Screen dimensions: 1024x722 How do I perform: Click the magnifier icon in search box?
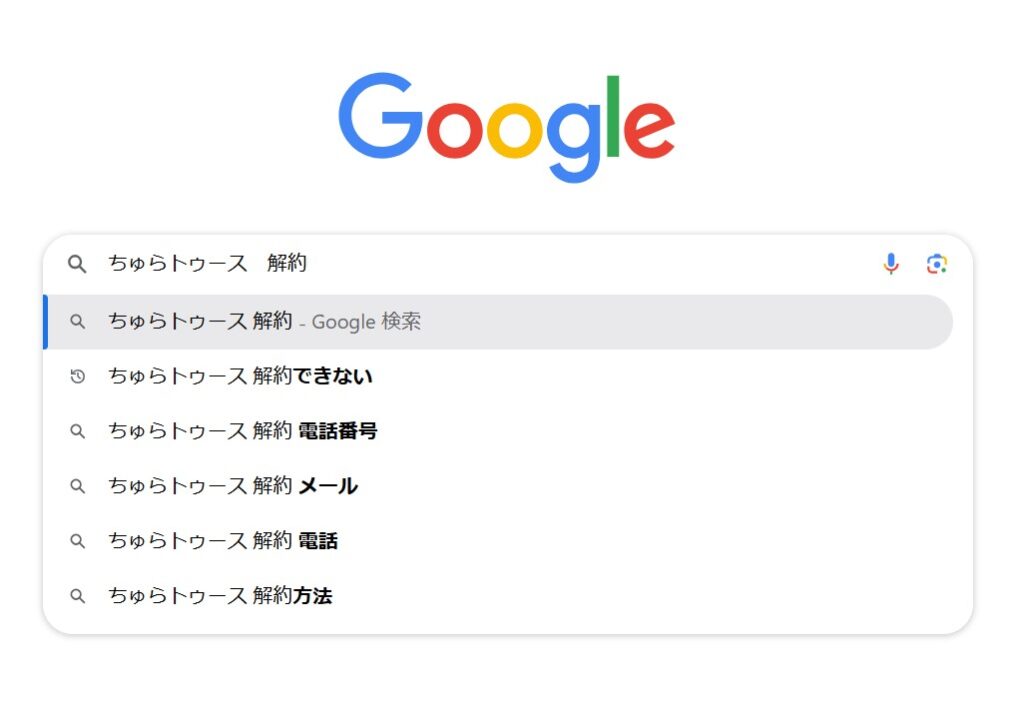[77, 264]
